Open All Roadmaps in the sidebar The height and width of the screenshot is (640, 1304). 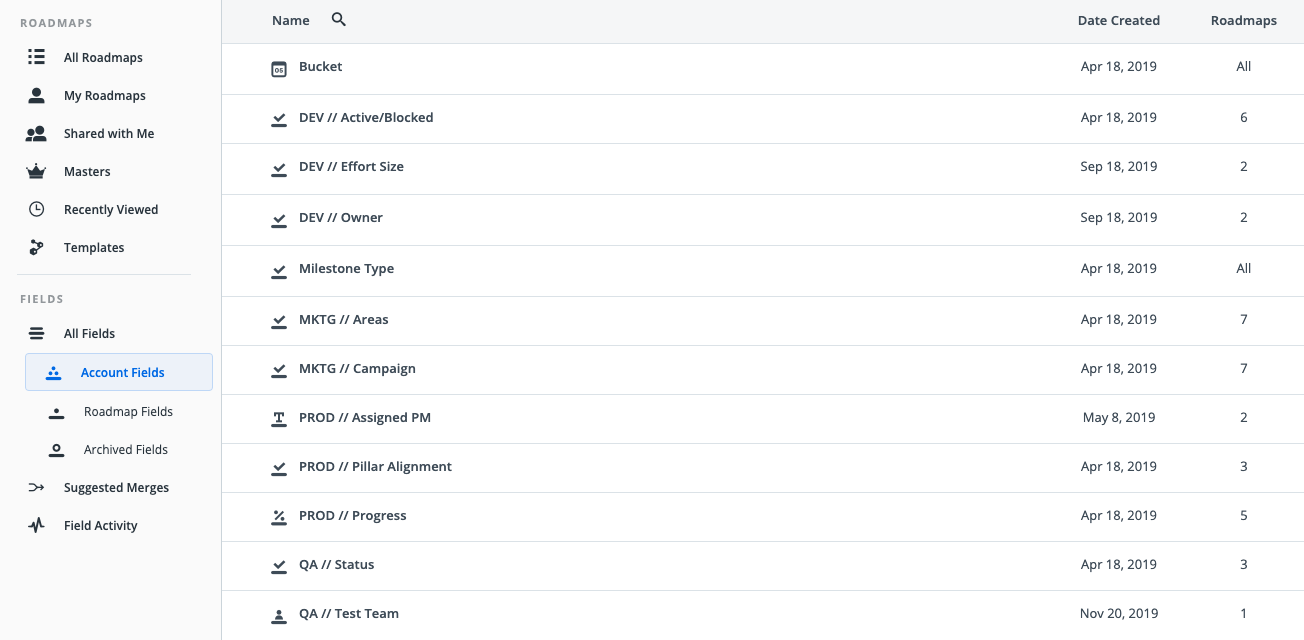[104, 57]
